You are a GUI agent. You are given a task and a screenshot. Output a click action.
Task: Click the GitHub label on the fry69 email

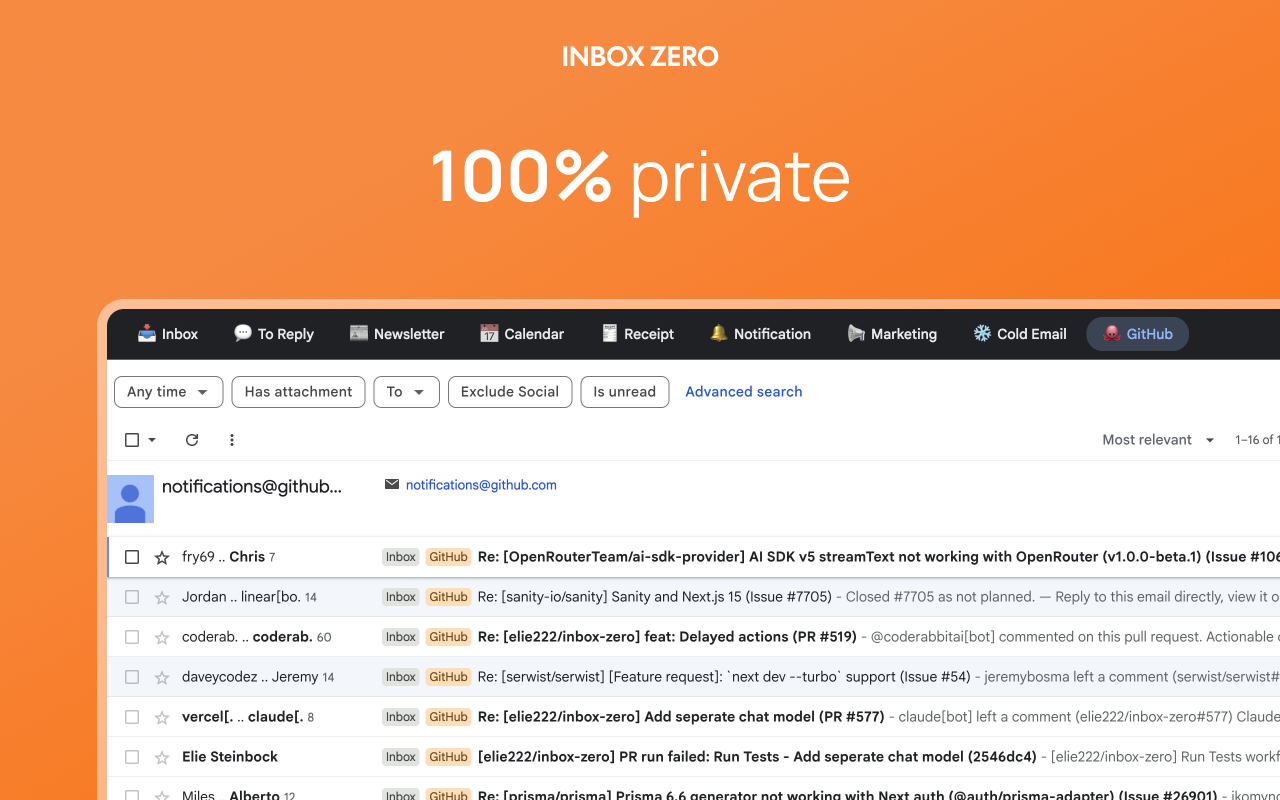pyautogui.click(x=448, y=557)
